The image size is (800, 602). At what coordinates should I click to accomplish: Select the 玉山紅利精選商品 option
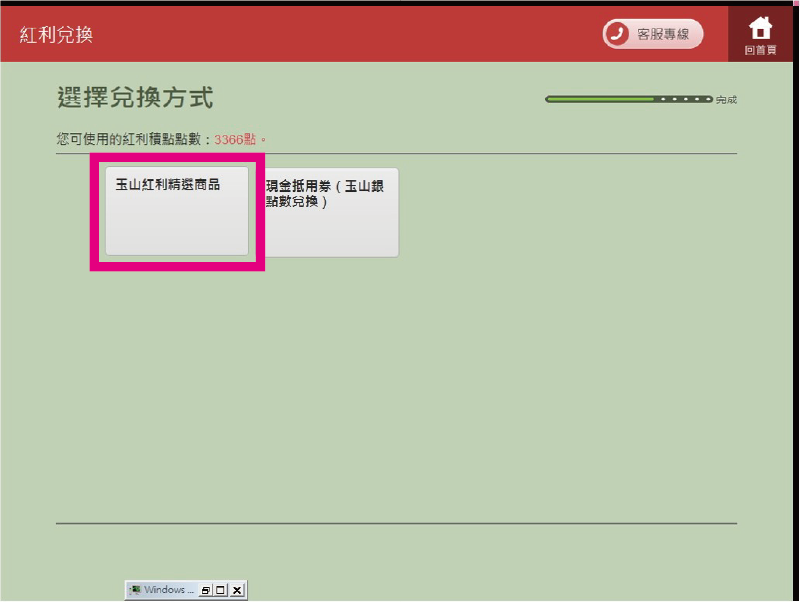coord(177,211)
